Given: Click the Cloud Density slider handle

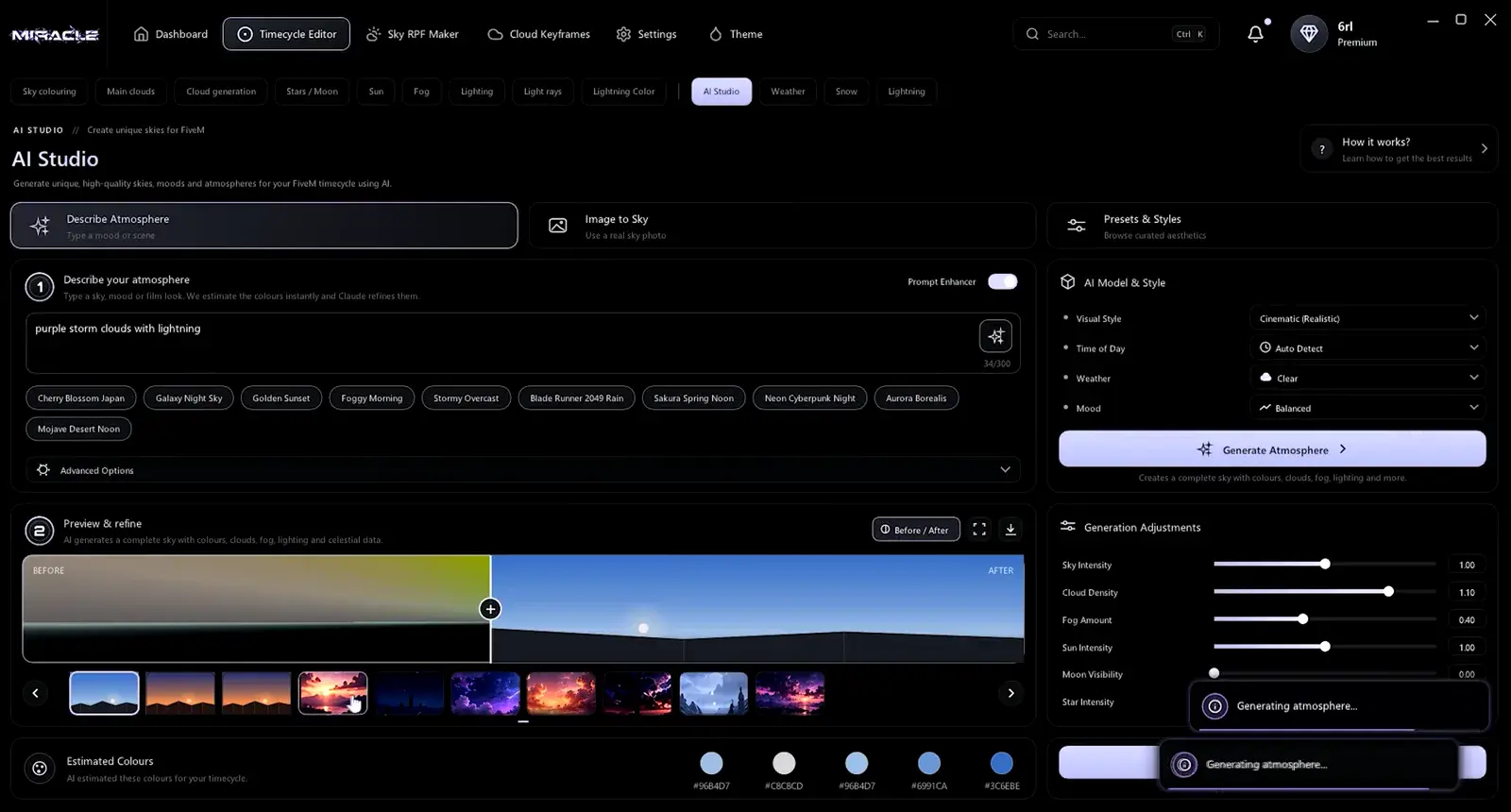Looking at the screenshot, I should 1388,592.
